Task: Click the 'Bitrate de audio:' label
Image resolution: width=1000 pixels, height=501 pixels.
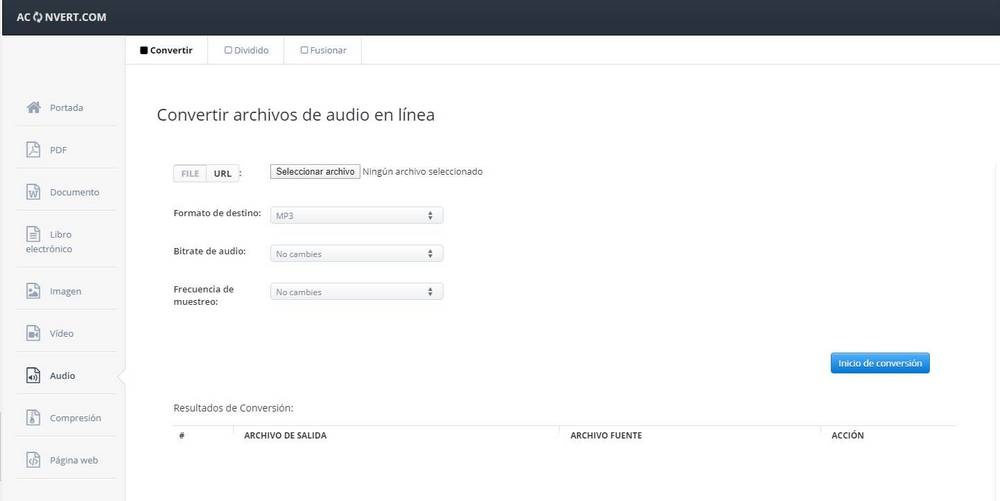Action: tap(210, 251)
